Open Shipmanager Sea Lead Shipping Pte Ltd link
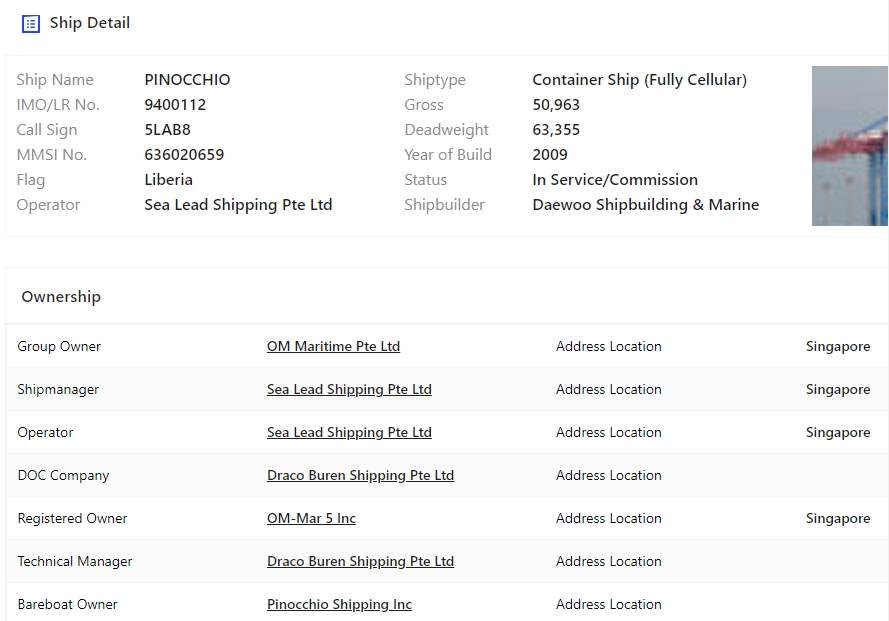 [349, 389]
